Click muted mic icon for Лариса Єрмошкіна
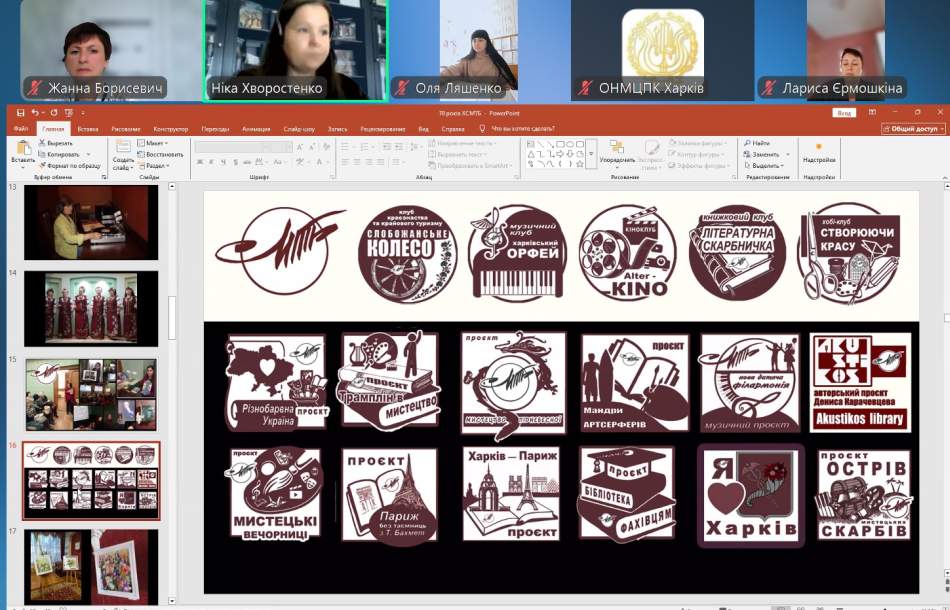Viewport: 950px width, 610px height. pyautogui.click(x=769, y=88)
